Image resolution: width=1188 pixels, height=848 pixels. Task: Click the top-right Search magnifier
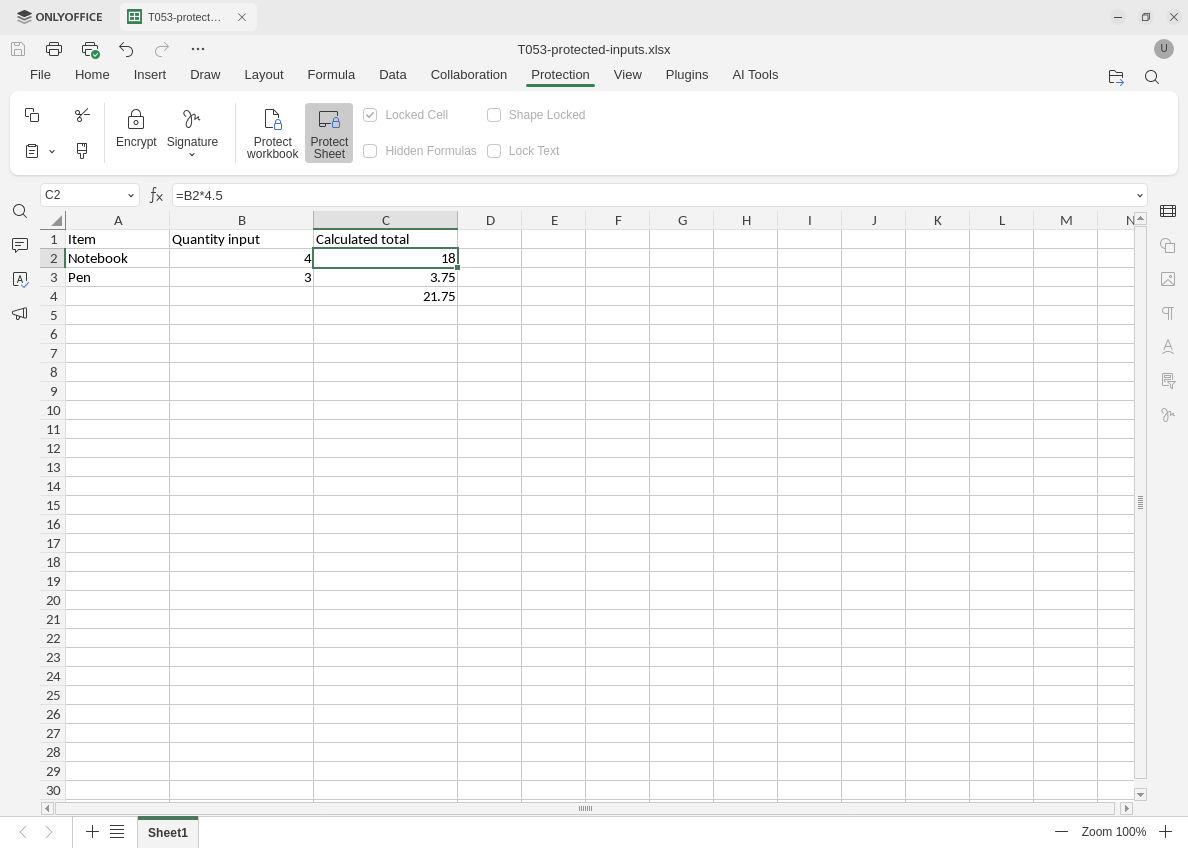[x=1152, y=77]
